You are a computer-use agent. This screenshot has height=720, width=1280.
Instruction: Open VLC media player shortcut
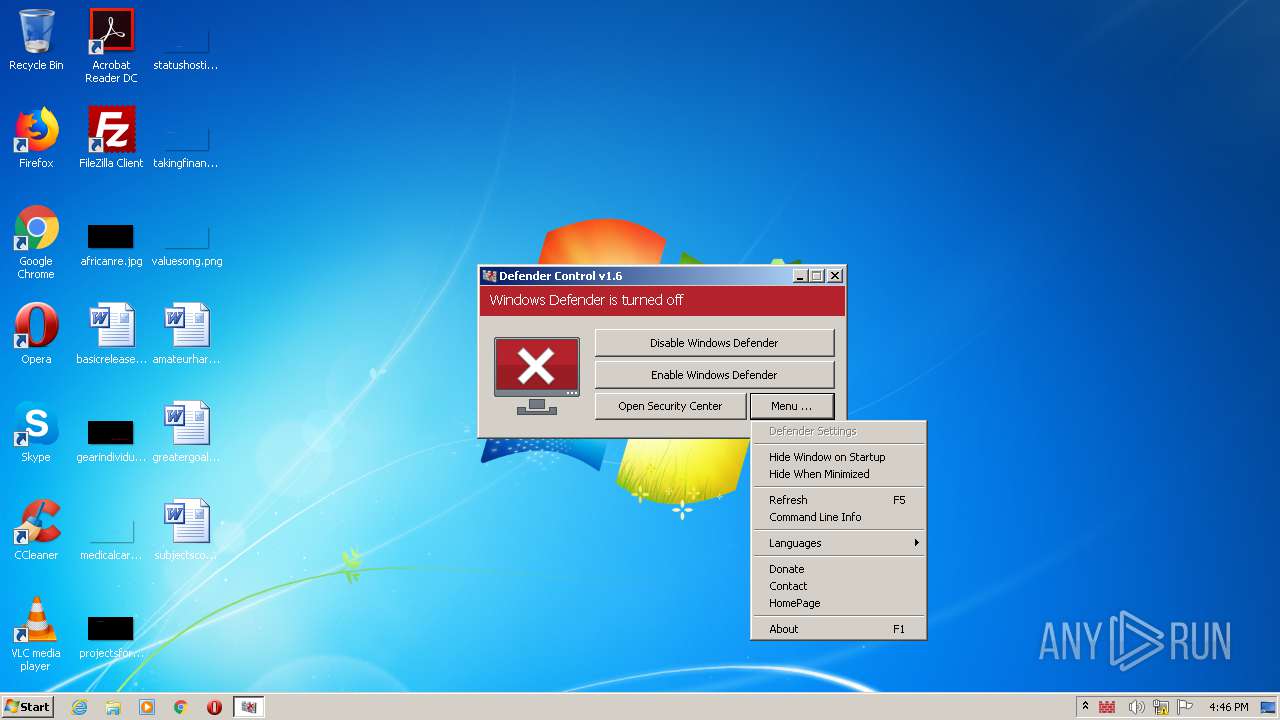pos(36,634)
